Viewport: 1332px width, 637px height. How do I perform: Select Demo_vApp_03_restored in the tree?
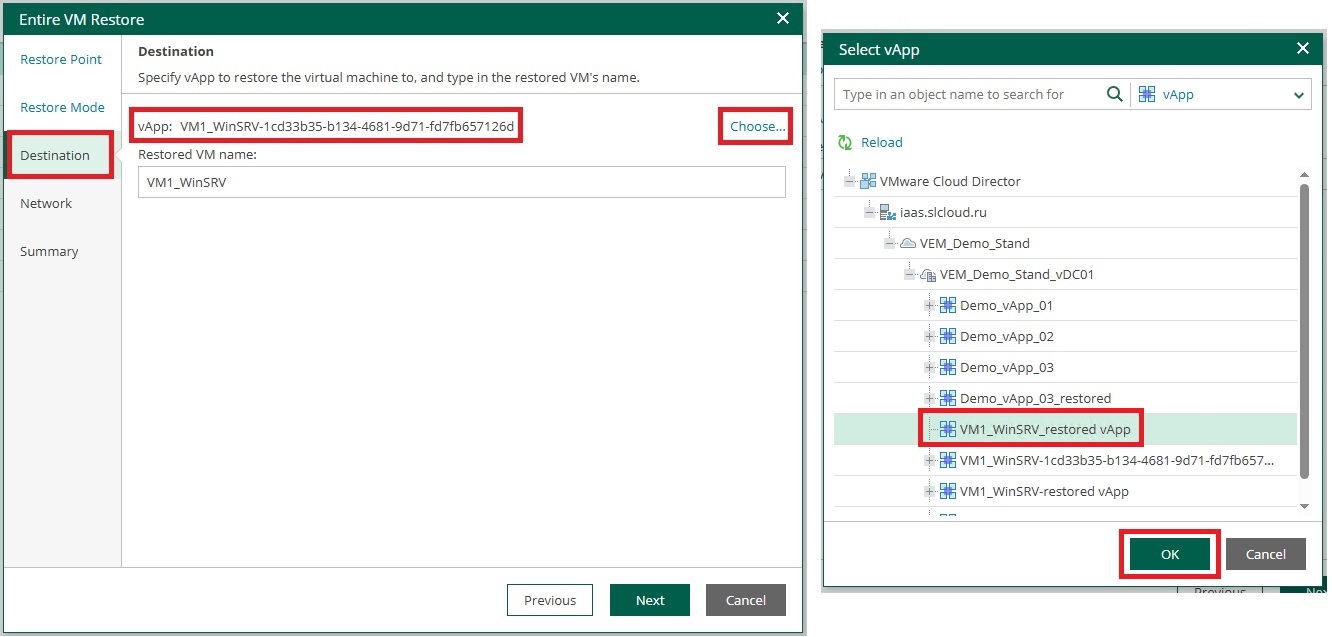coord(1035,398)
